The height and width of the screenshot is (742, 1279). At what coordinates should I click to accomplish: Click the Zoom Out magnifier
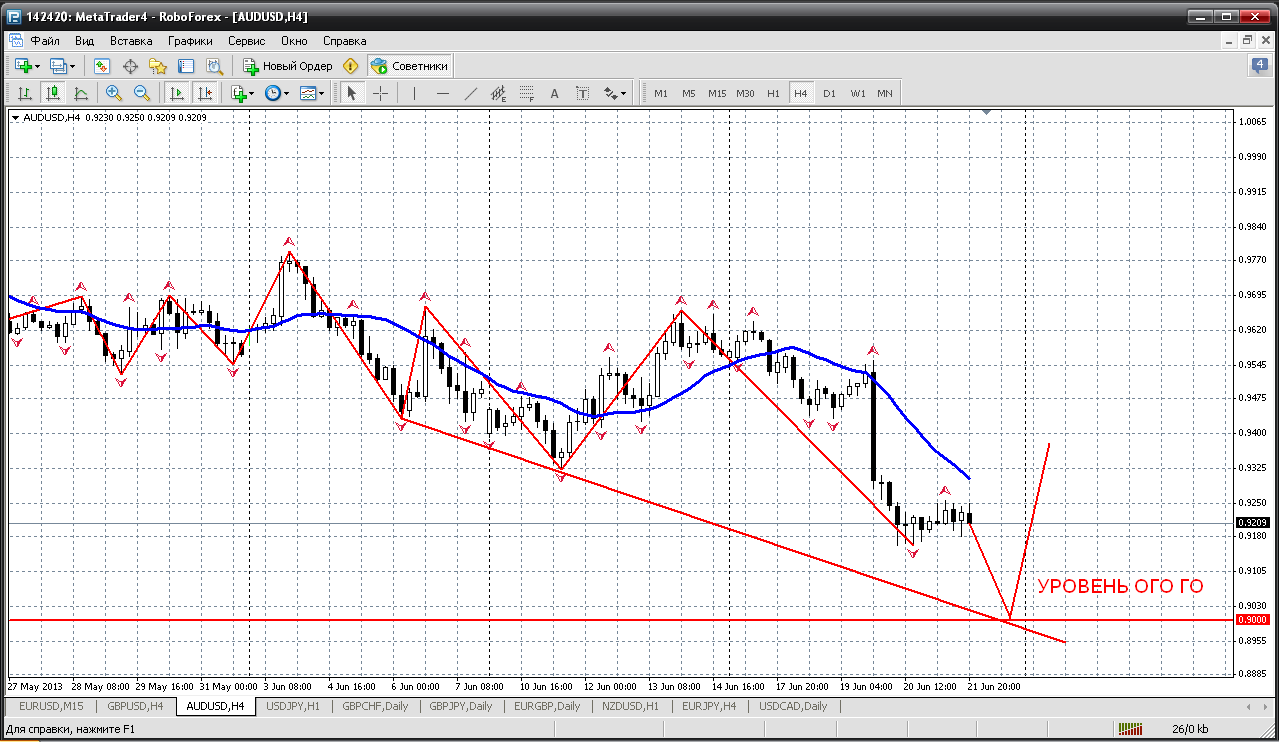click(142, 93)
